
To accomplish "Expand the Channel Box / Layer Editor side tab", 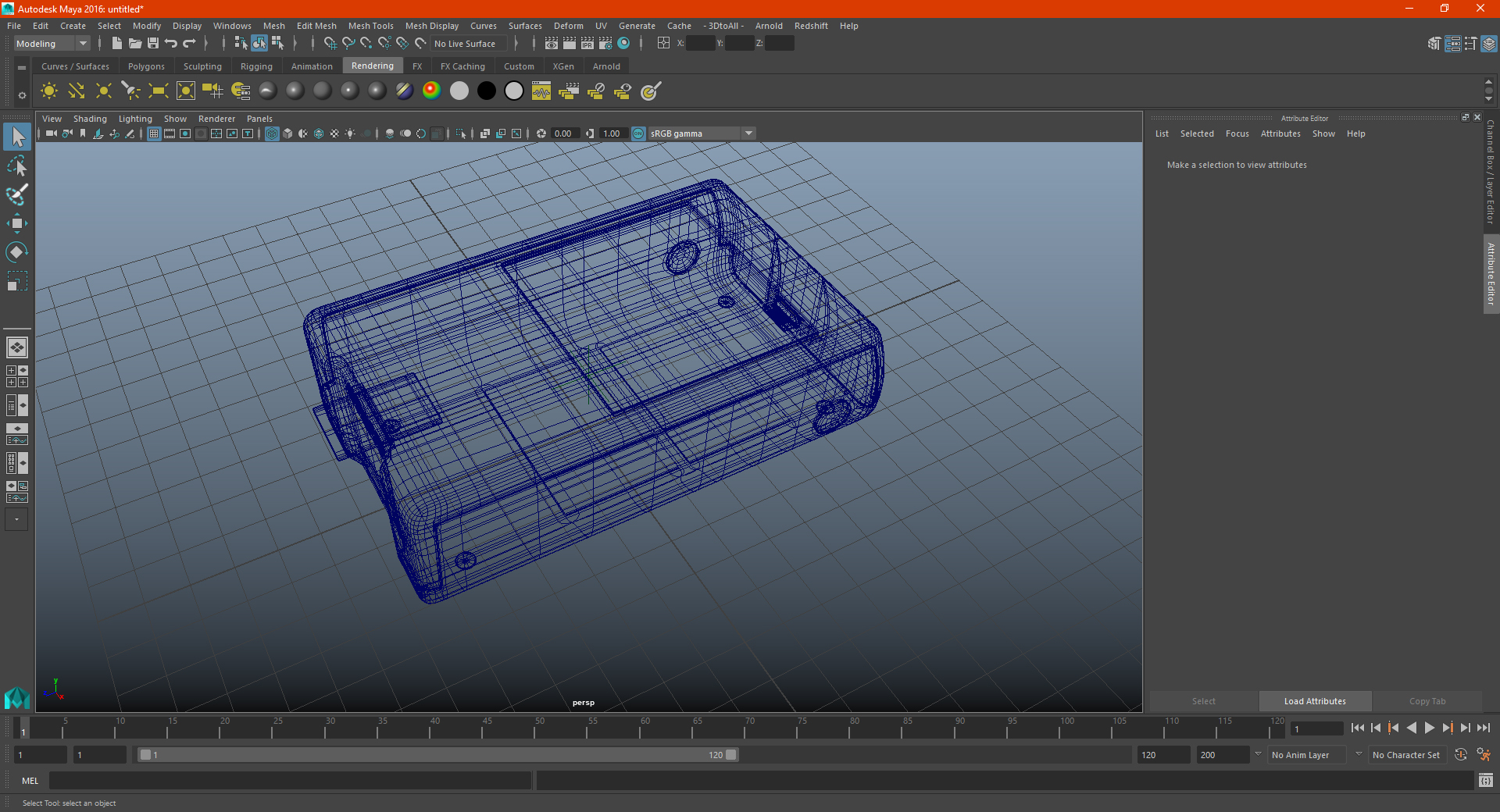I will click(1491, 172).
